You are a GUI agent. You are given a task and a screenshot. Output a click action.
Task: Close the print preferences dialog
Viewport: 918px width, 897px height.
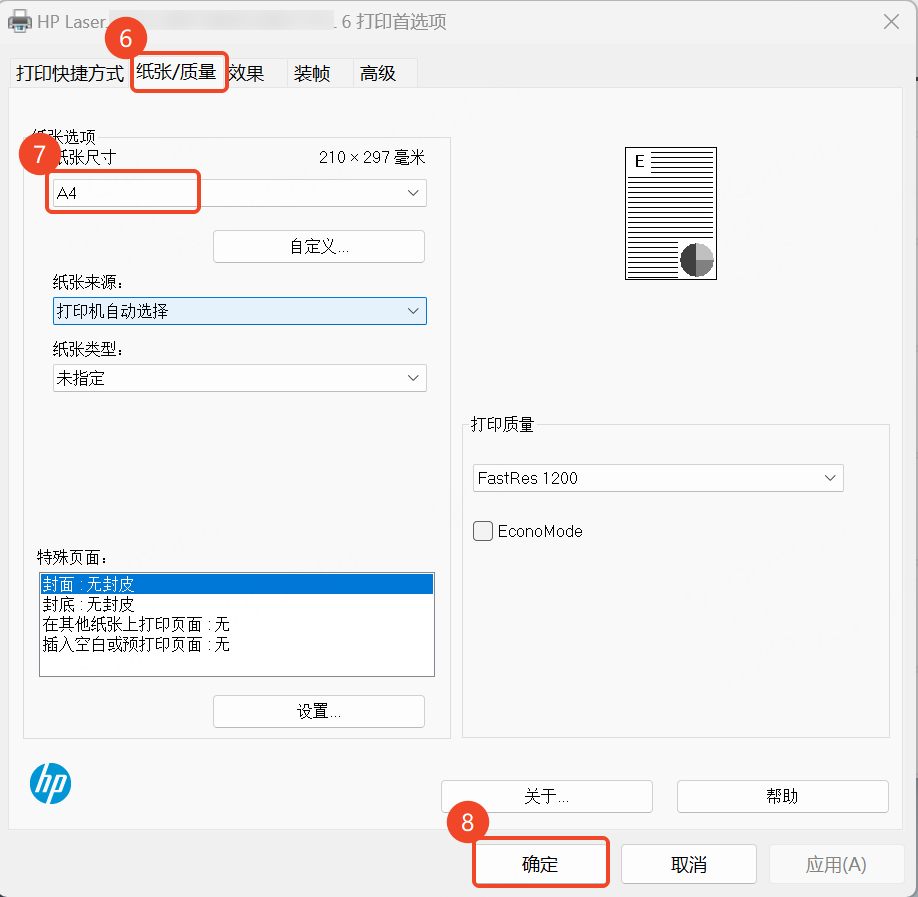891,22
